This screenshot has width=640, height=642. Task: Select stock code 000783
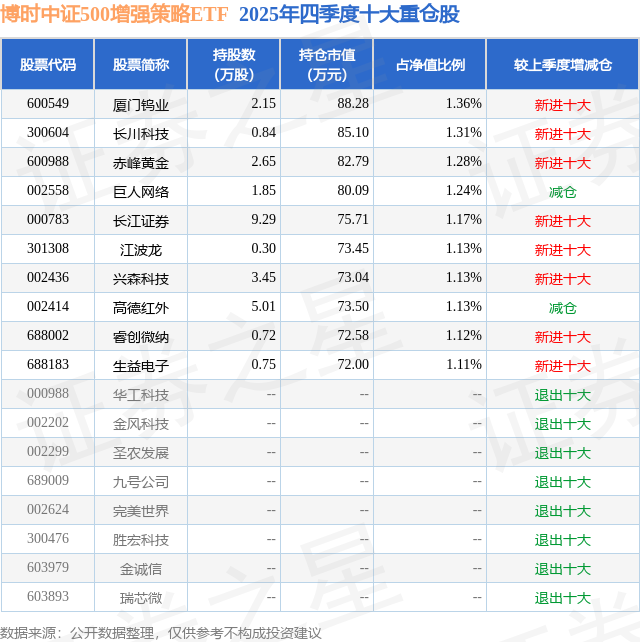tap(48, 219)
